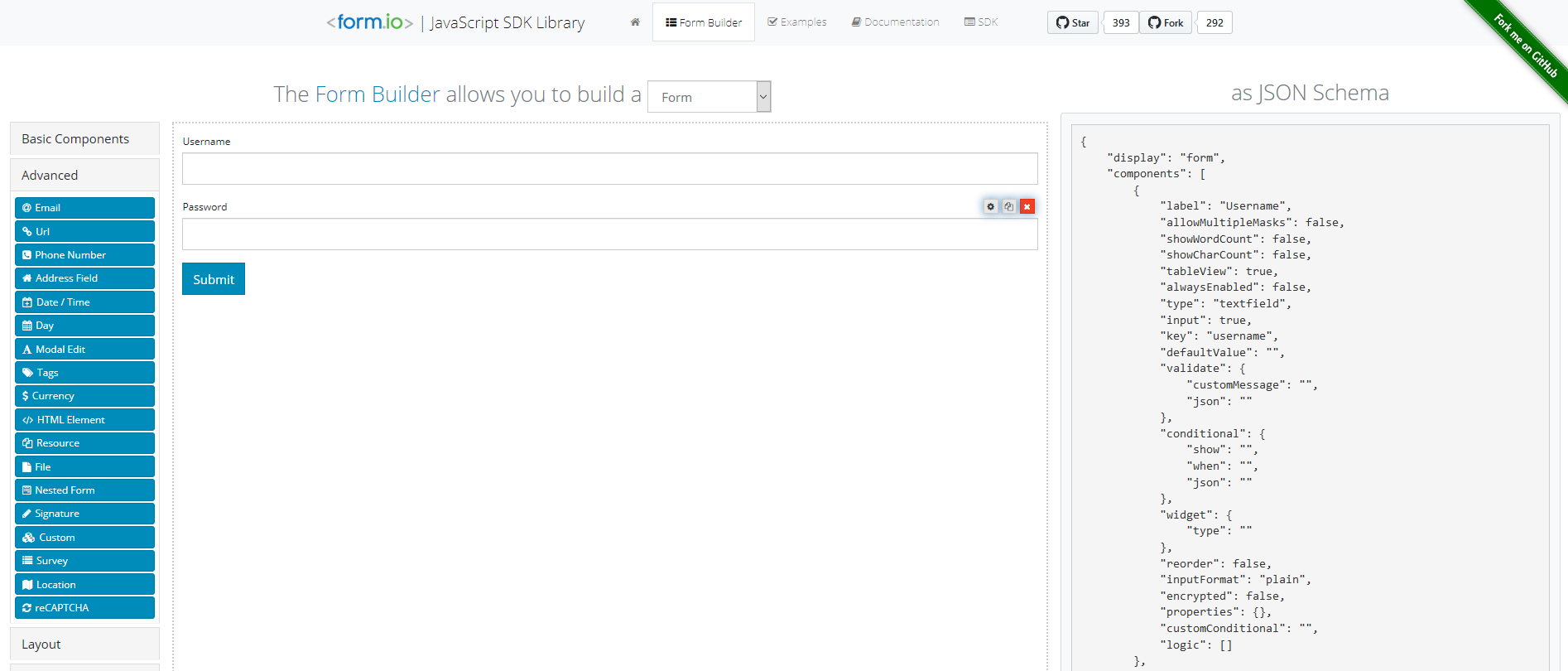Click the "encrypted": false JSON line
1568x671 pixels.
coord(1222,596)
